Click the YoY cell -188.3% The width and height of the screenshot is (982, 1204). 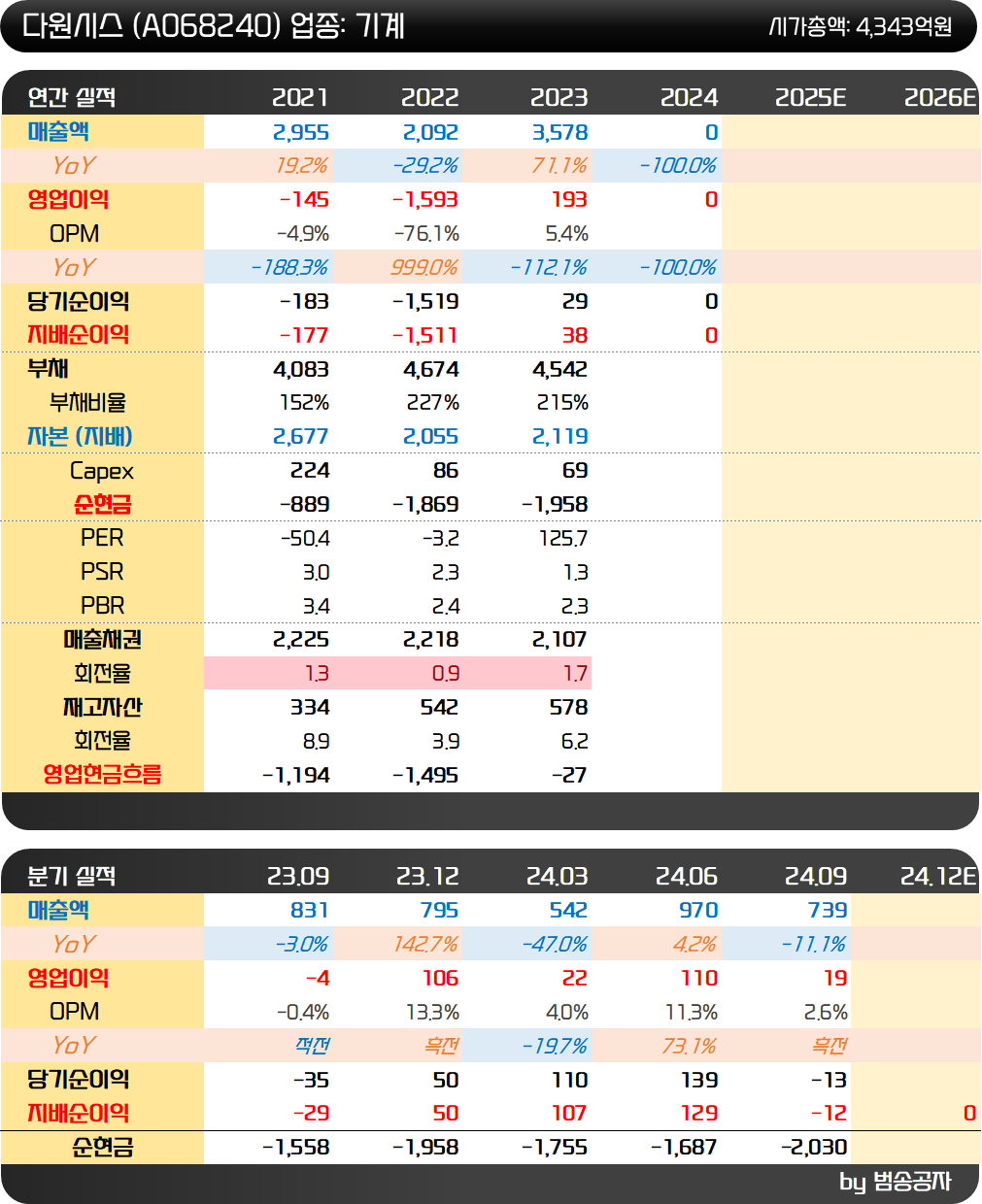289,268
